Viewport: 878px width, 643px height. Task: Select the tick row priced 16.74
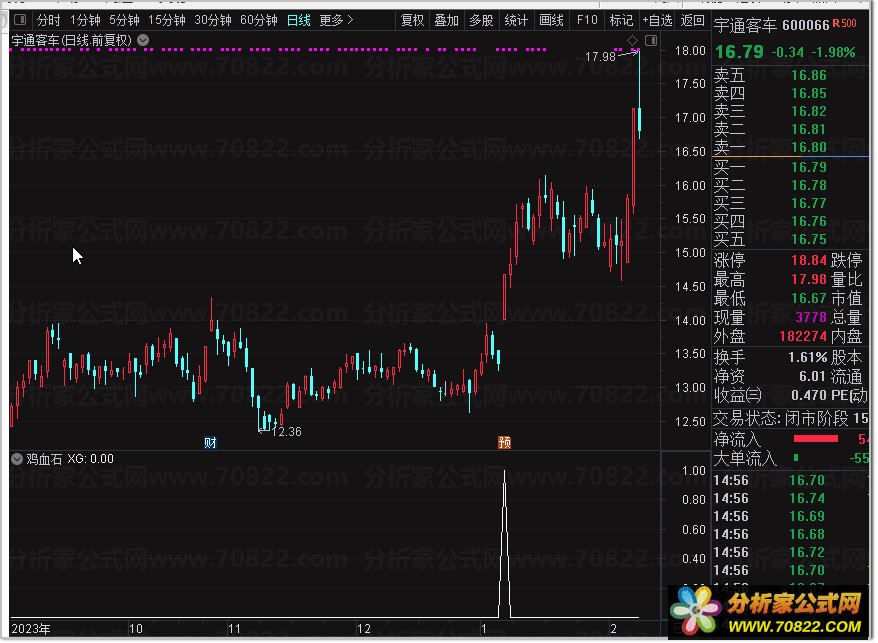coord(790,498)
